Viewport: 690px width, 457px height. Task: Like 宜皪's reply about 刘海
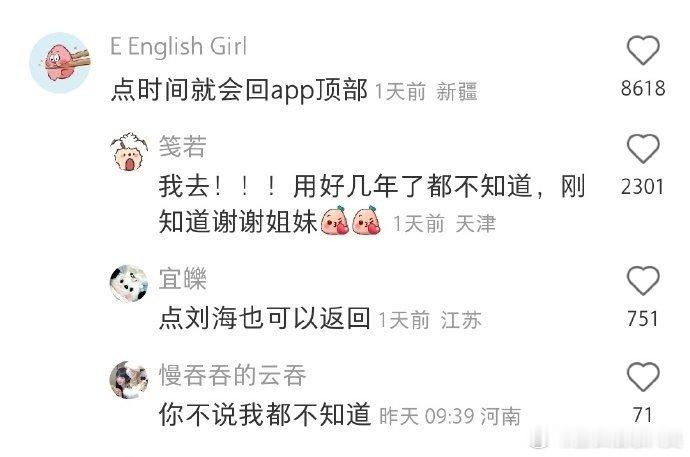point(643,280)
